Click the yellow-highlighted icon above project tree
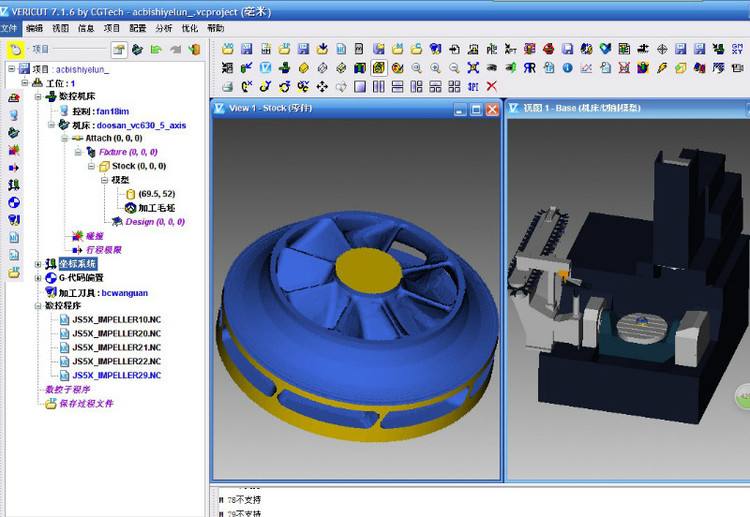The height and width of the screenshot is (517, 750). [16, 49]
